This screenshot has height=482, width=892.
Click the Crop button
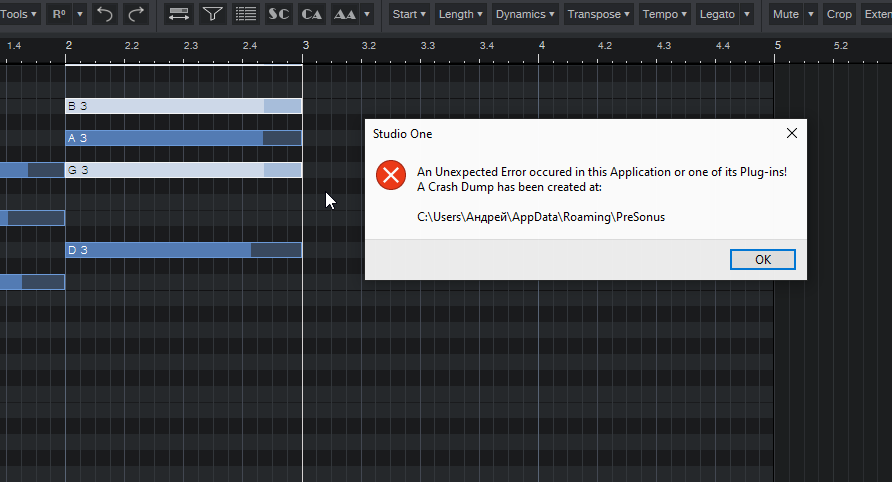839,14
